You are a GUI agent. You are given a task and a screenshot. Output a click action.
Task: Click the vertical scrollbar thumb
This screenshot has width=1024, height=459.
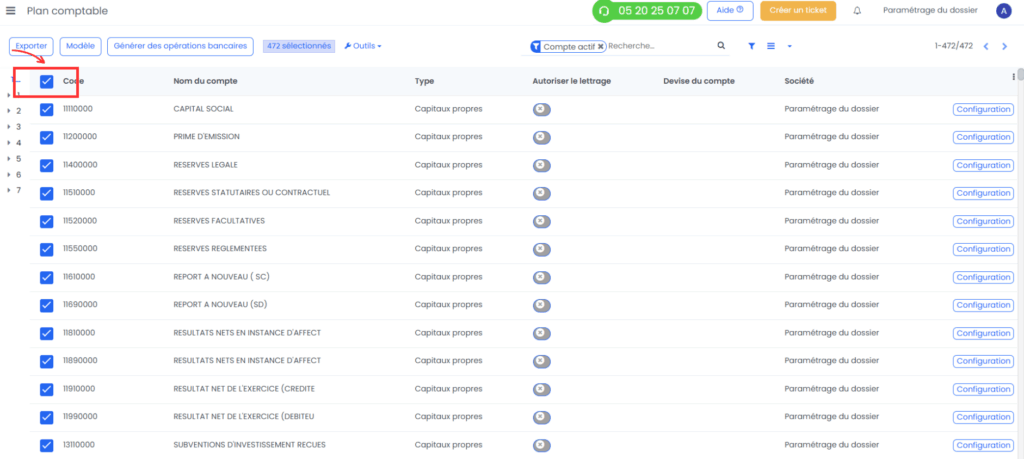(1020, 74)
